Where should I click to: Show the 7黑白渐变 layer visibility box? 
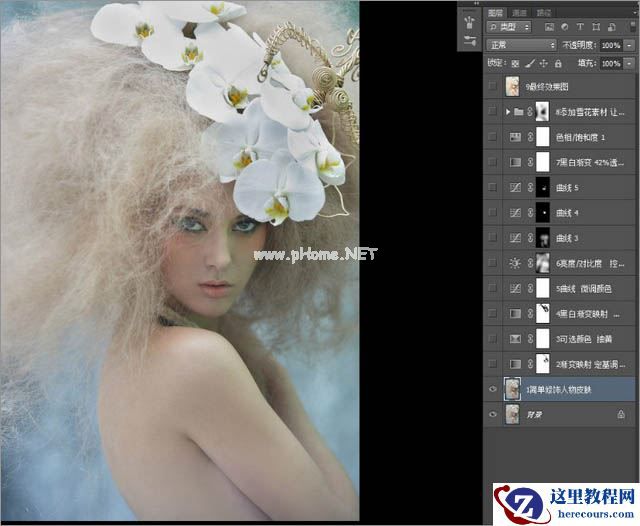pyautogui.click(x=493, y=162)
